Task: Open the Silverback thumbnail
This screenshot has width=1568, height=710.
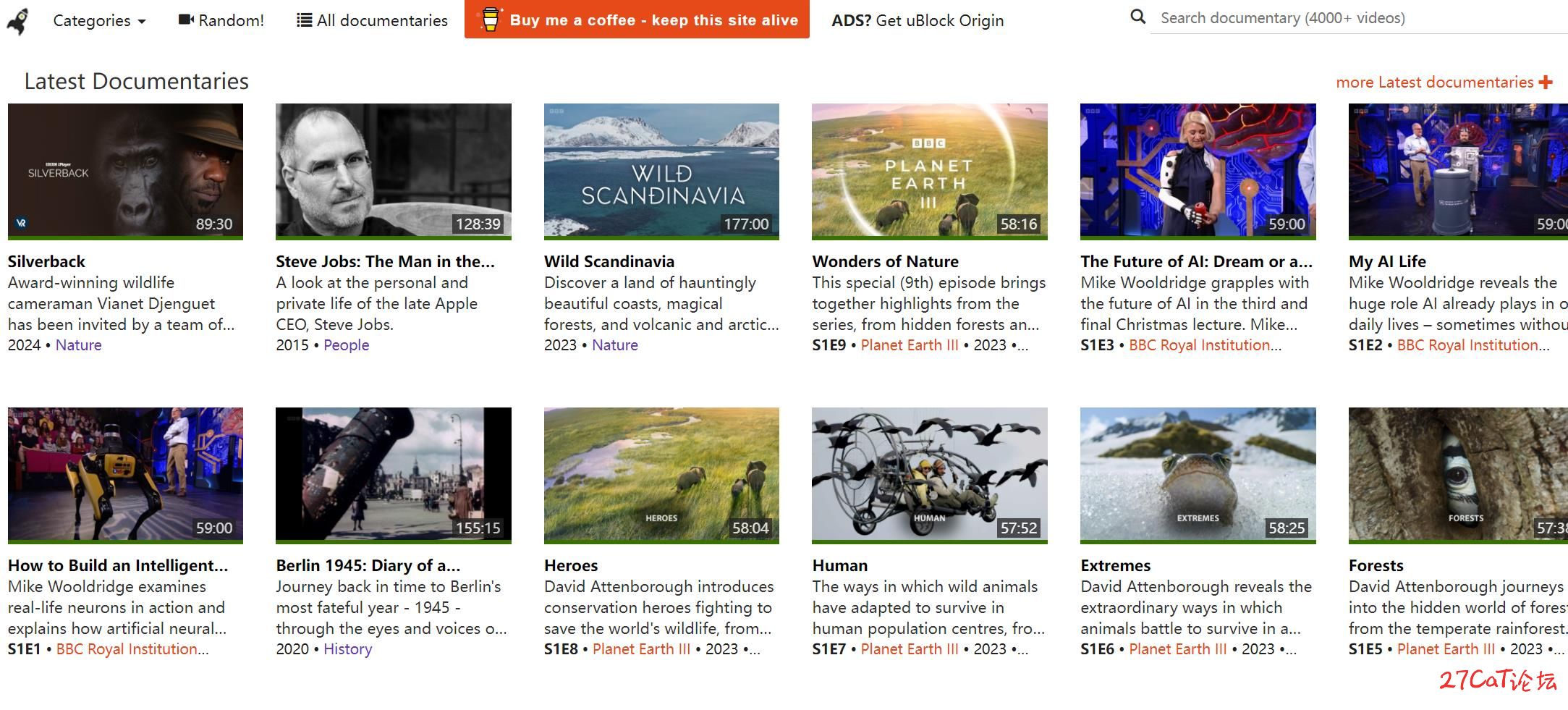Action: click(125, 172)
